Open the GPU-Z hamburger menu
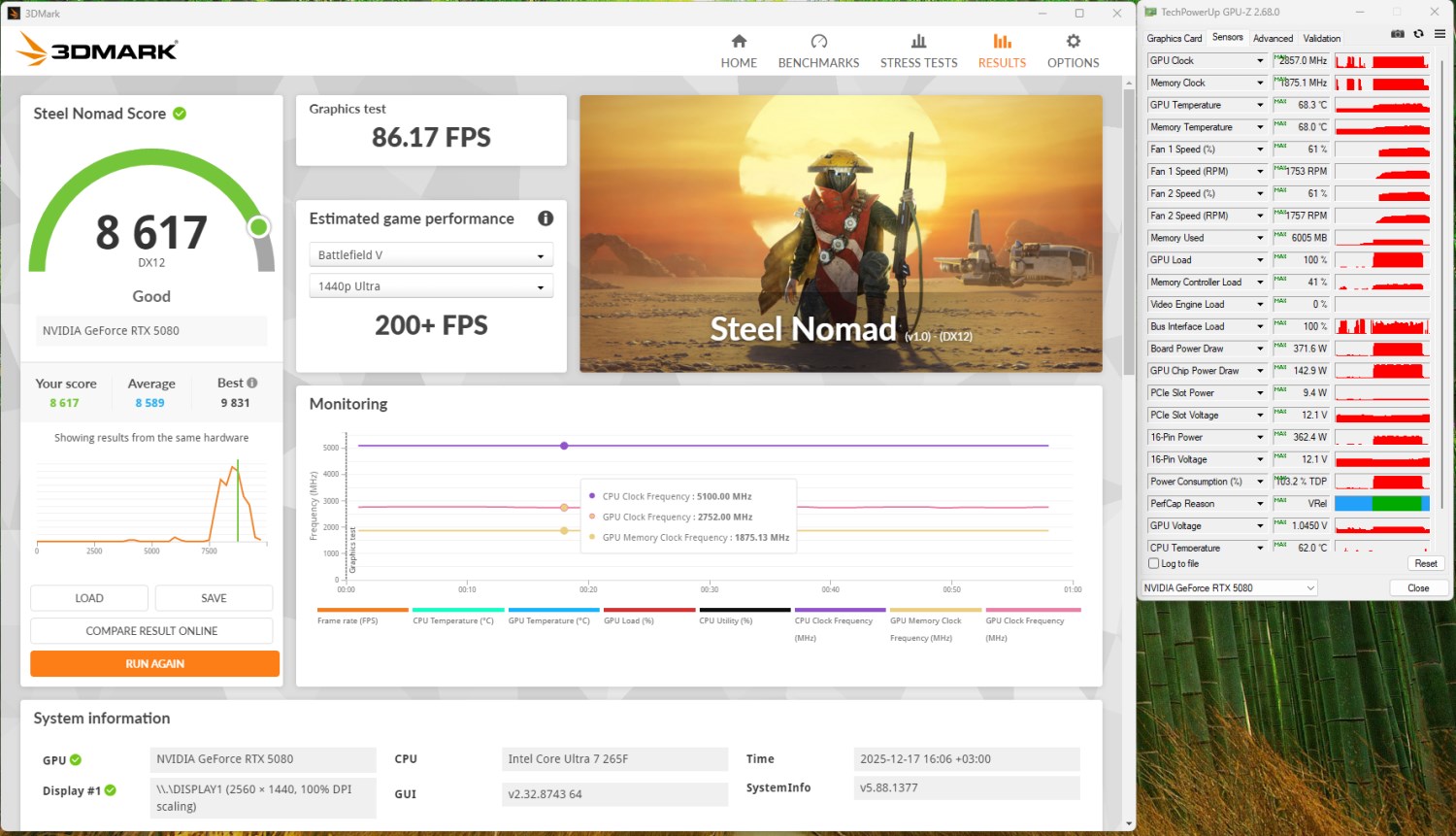This screenshot has height=836, width=1456. pyautogui.click(x=1439, y=34)
